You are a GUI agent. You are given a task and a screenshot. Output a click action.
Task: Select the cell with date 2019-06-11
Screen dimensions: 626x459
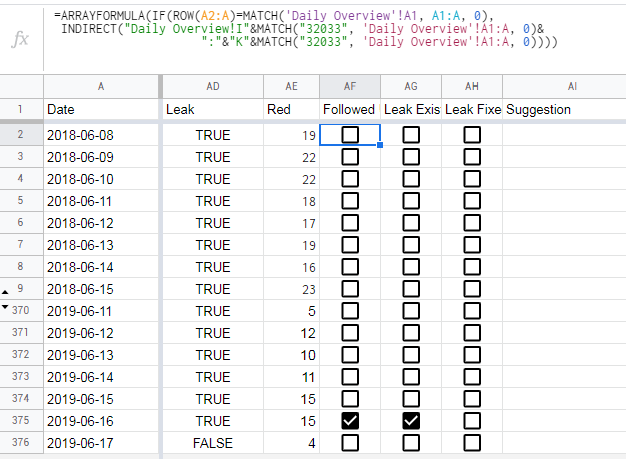[x=101, y=311]
